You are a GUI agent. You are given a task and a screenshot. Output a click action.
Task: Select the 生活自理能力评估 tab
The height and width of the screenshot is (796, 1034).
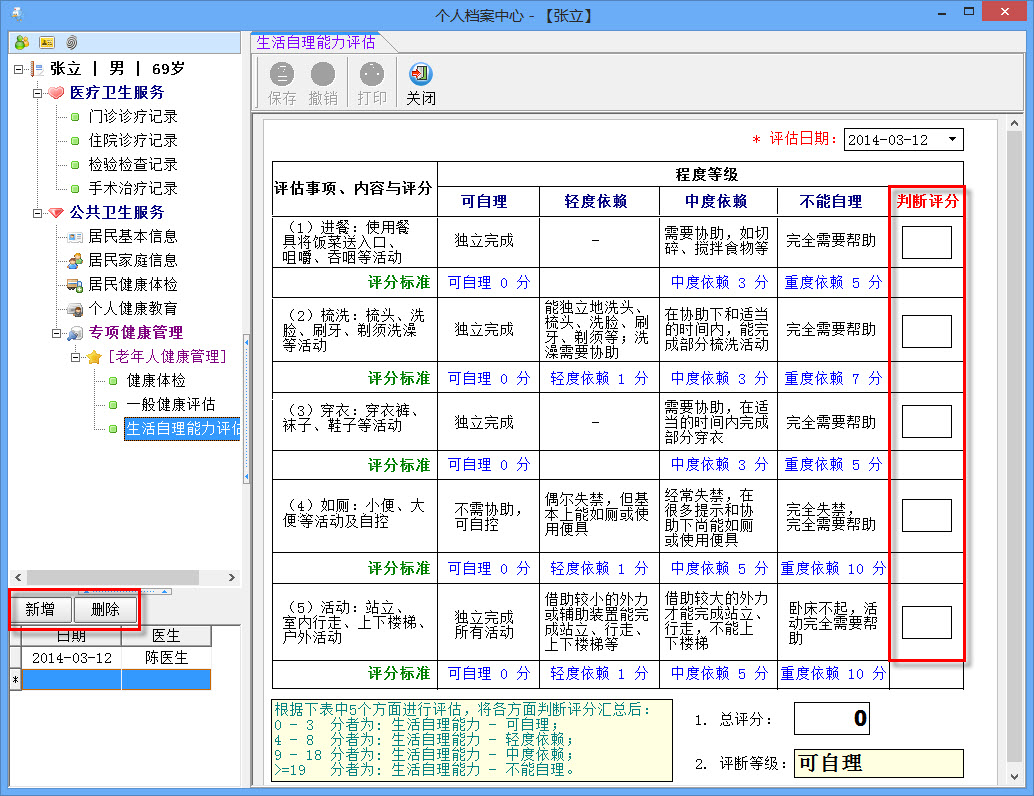point(316,42)
